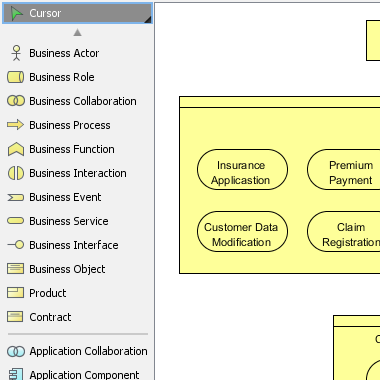The image size is (380, 380).
Task: Click the Contract label
Action: click(50, 317)
